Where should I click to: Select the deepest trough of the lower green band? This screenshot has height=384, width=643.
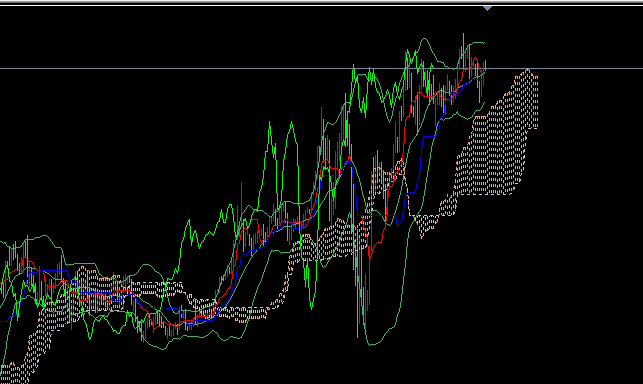[x=372, y=344]
